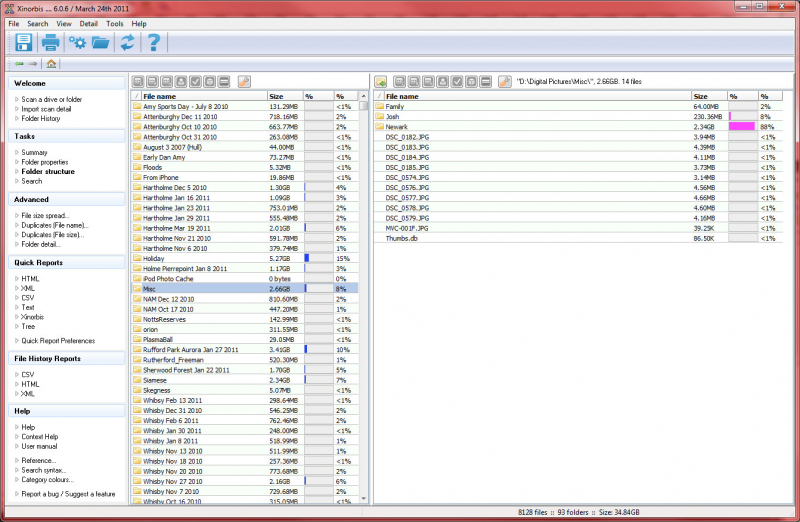The width and height of the screenshot is (800, 522).
Task: Open 'Duplicates (File name)...' option
Action: tap(55, 226)
